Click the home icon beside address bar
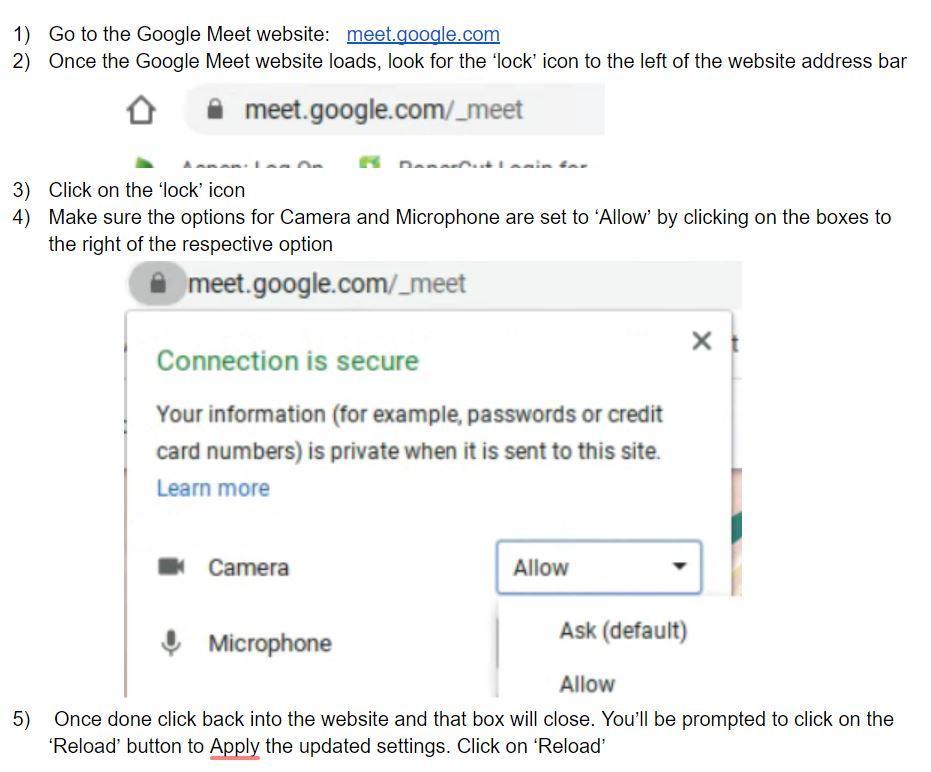This screenshot has width=931, height=772. pos(141,110)
